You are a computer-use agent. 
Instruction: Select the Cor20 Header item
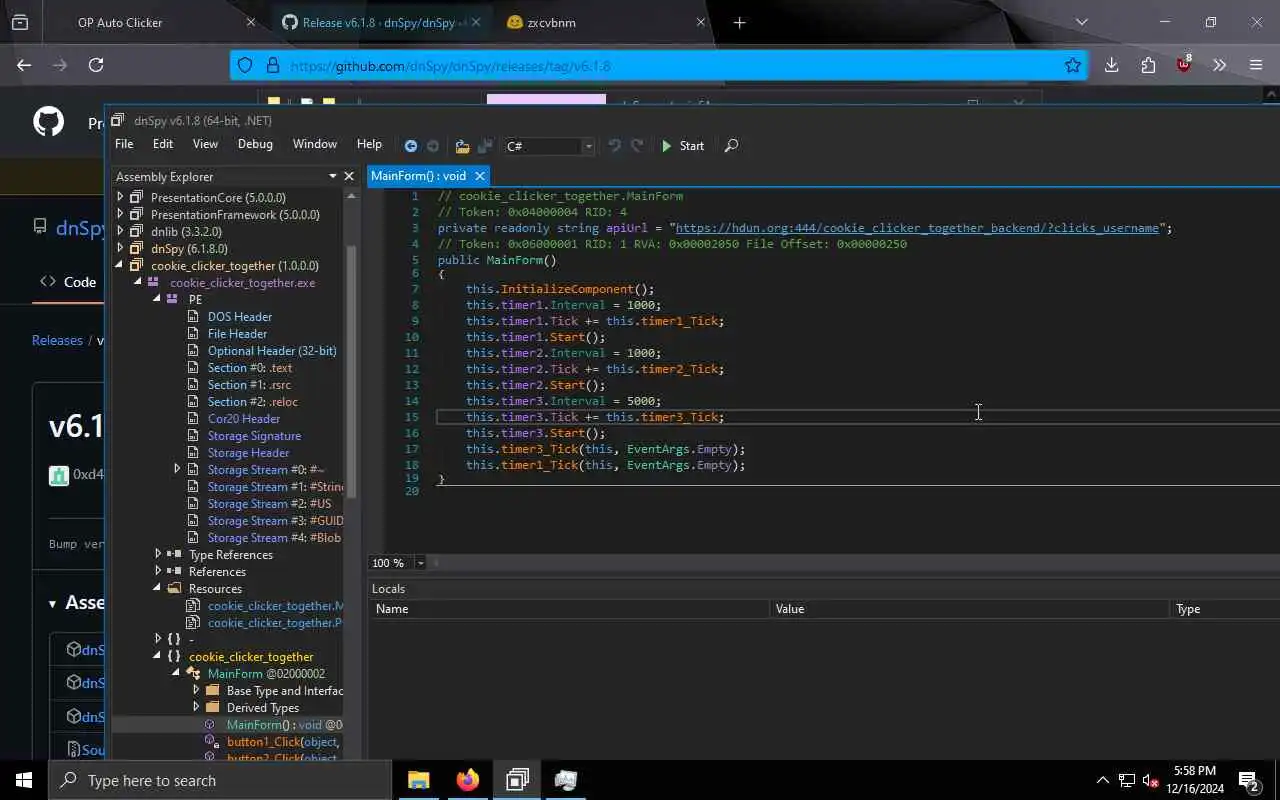pyautogui.click(x=244, y=419)
